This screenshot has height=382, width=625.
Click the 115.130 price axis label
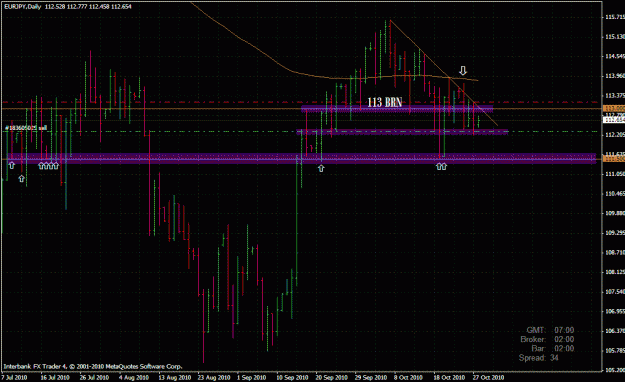click(614, 37)
